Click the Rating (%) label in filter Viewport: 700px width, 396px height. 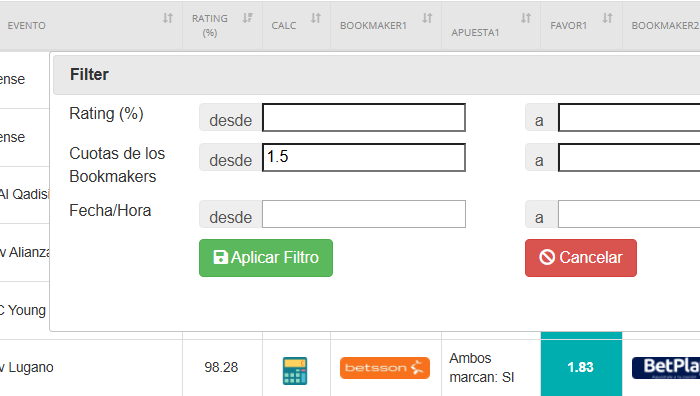tap(106, 114)
